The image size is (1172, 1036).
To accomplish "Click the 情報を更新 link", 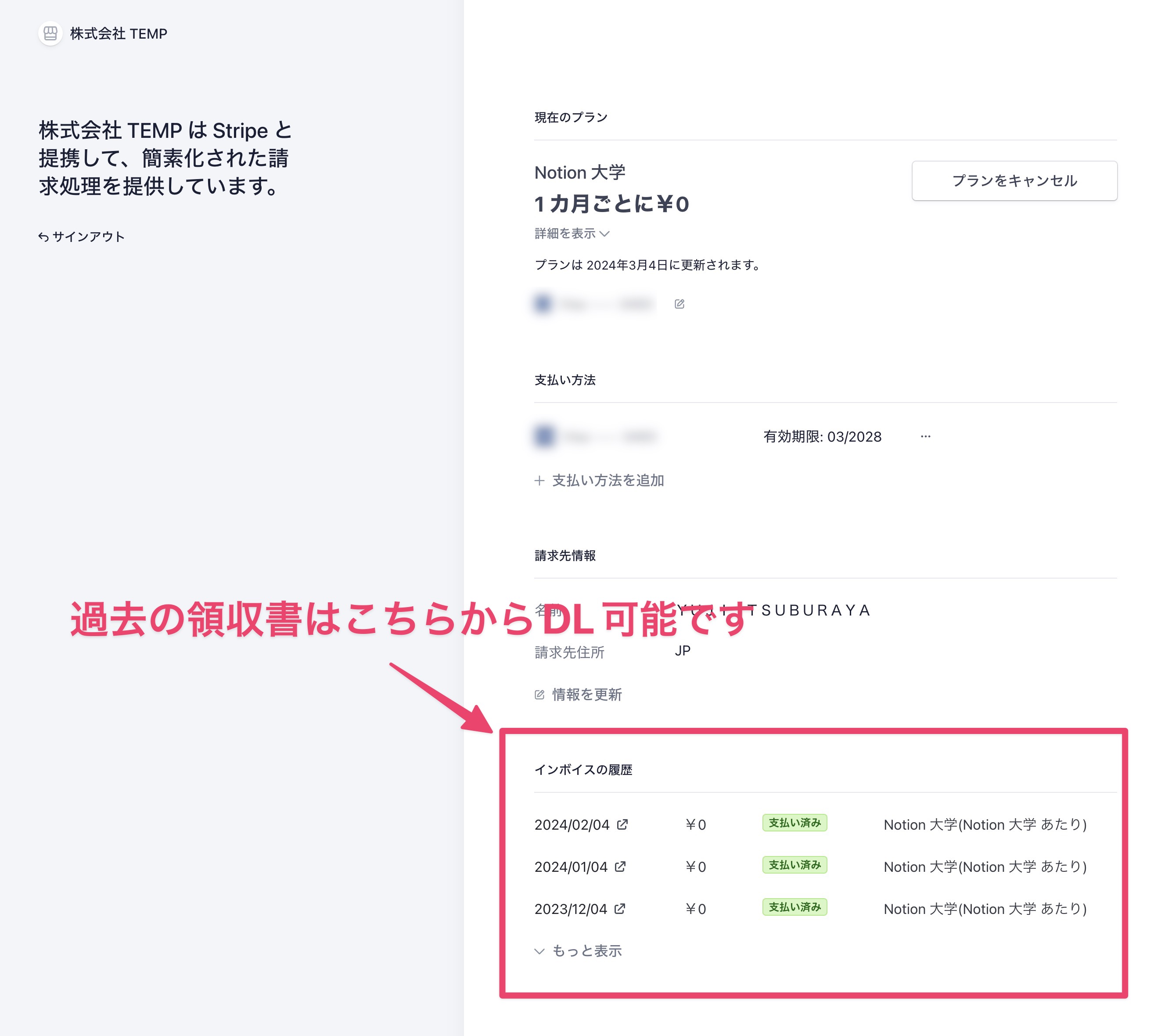I will click(x=578, y=694).
